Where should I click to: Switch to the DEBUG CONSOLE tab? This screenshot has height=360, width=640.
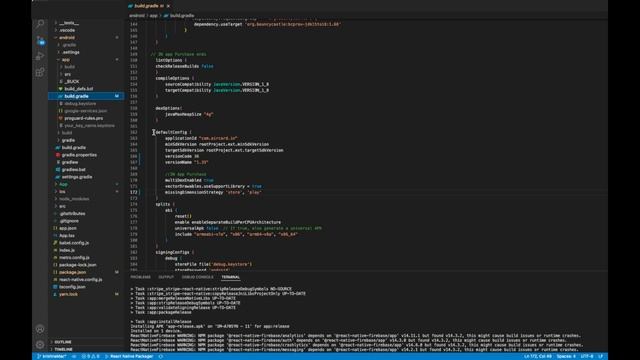point(198,277)
